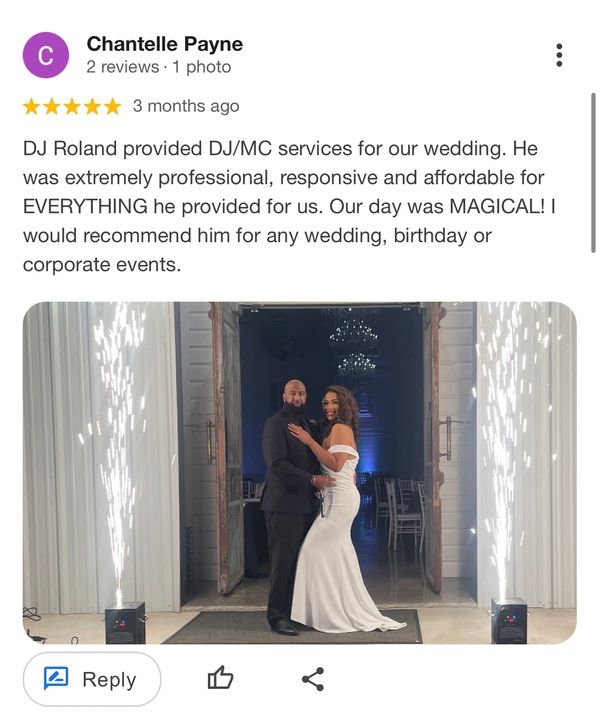
Task: Open the wedding couple photo attachment
Action: (x=300, y=473)
